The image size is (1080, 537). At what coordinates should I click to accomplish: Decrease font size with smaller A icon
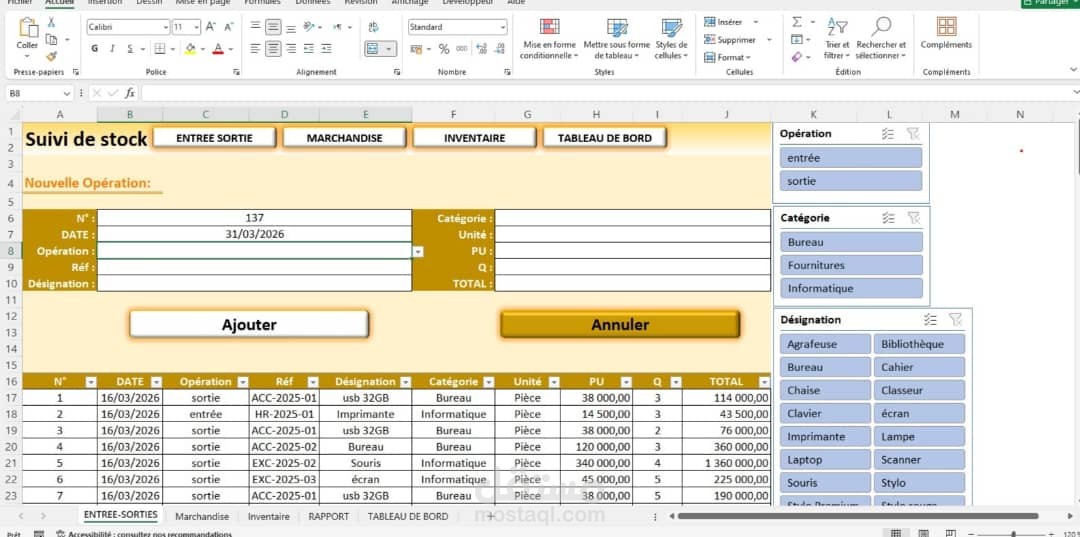click(x=229, y=27)
